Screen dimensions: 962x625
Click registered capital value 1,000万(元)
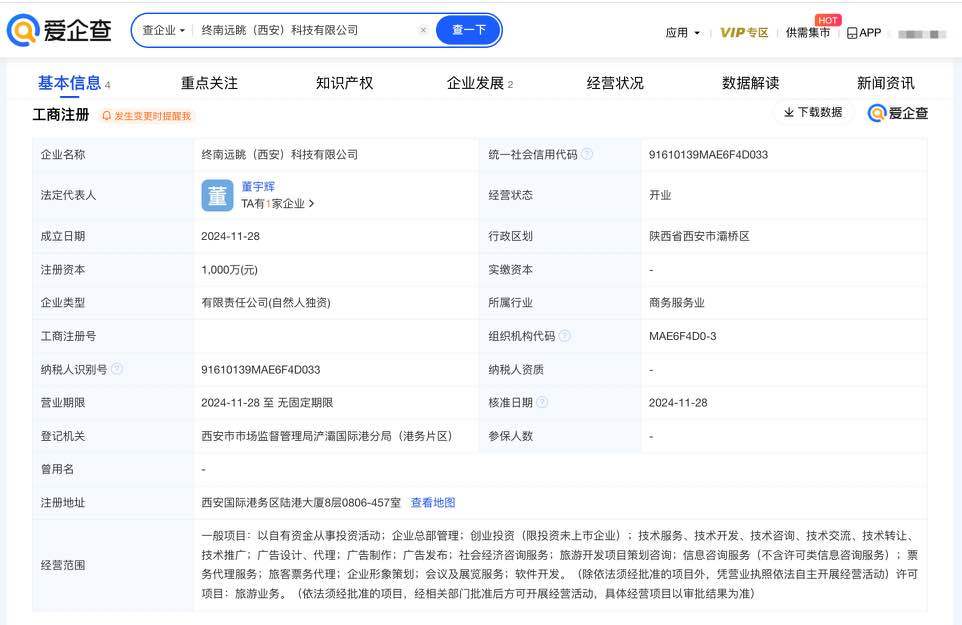(229, 270)
